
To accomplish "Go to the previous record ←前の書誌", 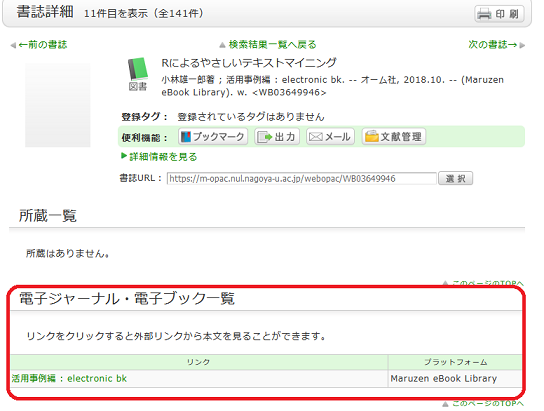I will pos(43,45).
